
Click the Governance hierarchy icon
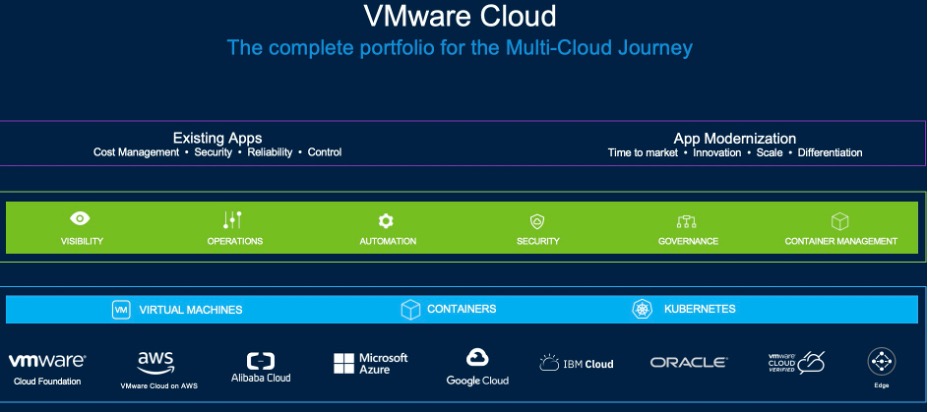[687, 222]
